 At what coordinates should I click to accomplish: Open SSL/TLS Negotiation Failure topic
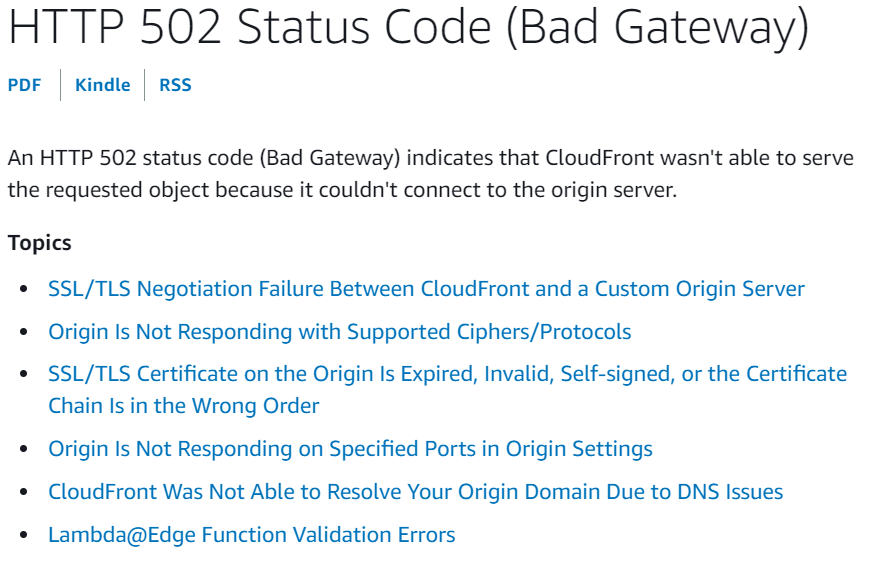tap(426, 289)
